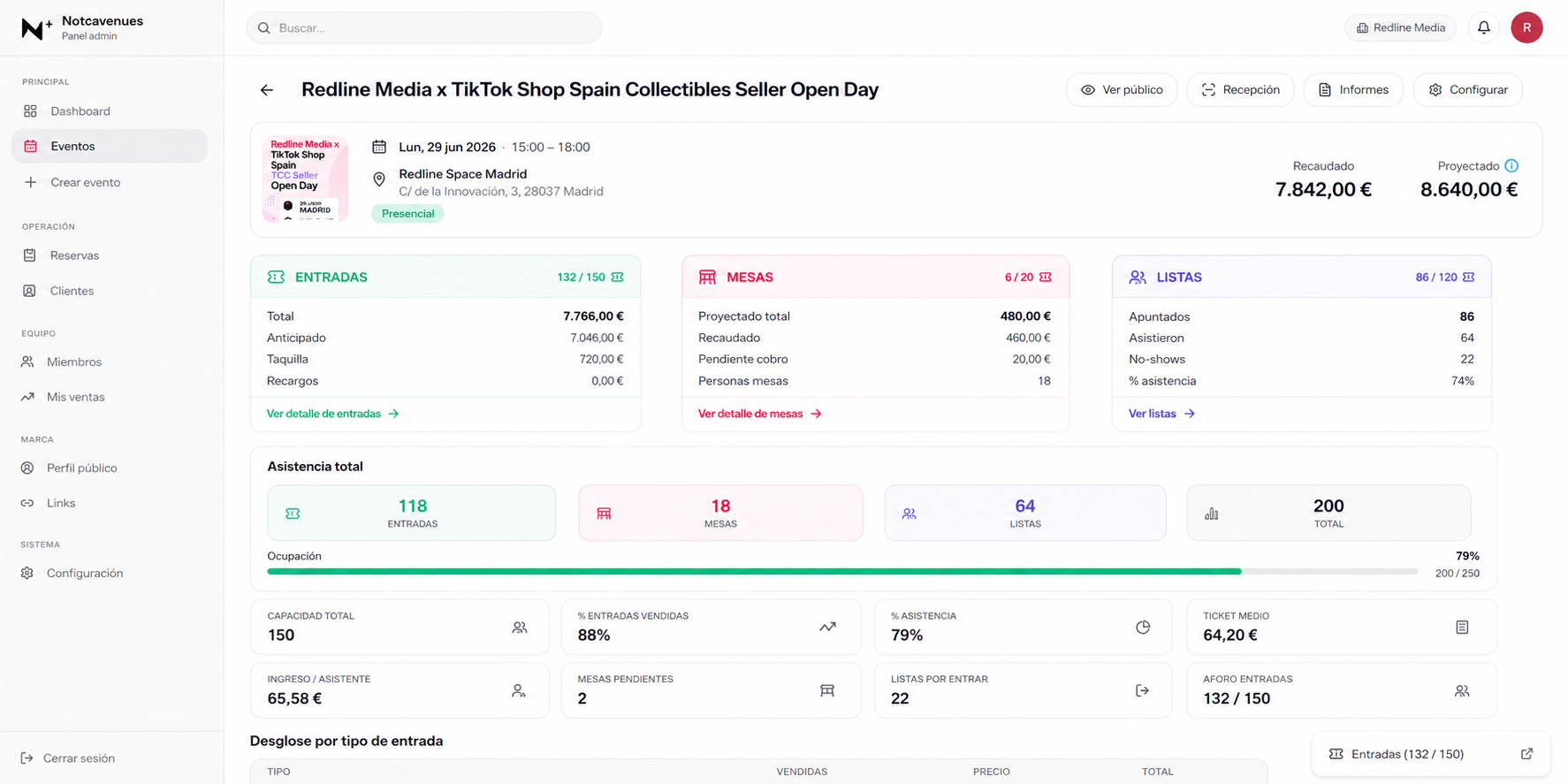
Task: Click the Ticket medio 64,20 € value
Action: click(x=1229, y=636)
